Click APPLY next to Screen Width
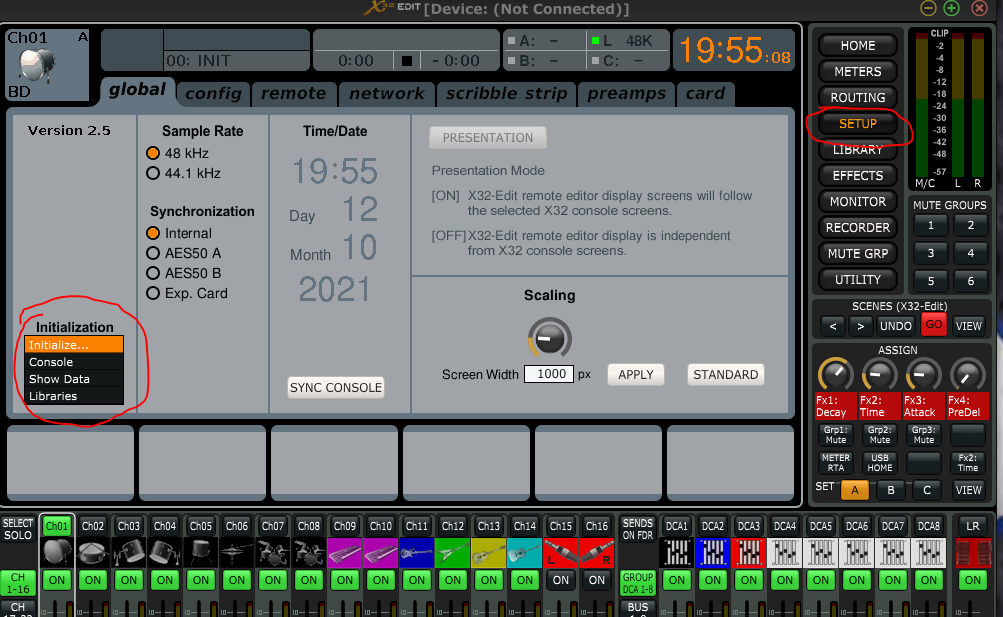Image resolution: width=1003 pixels, height=617 pixels. tap(636, 375)
